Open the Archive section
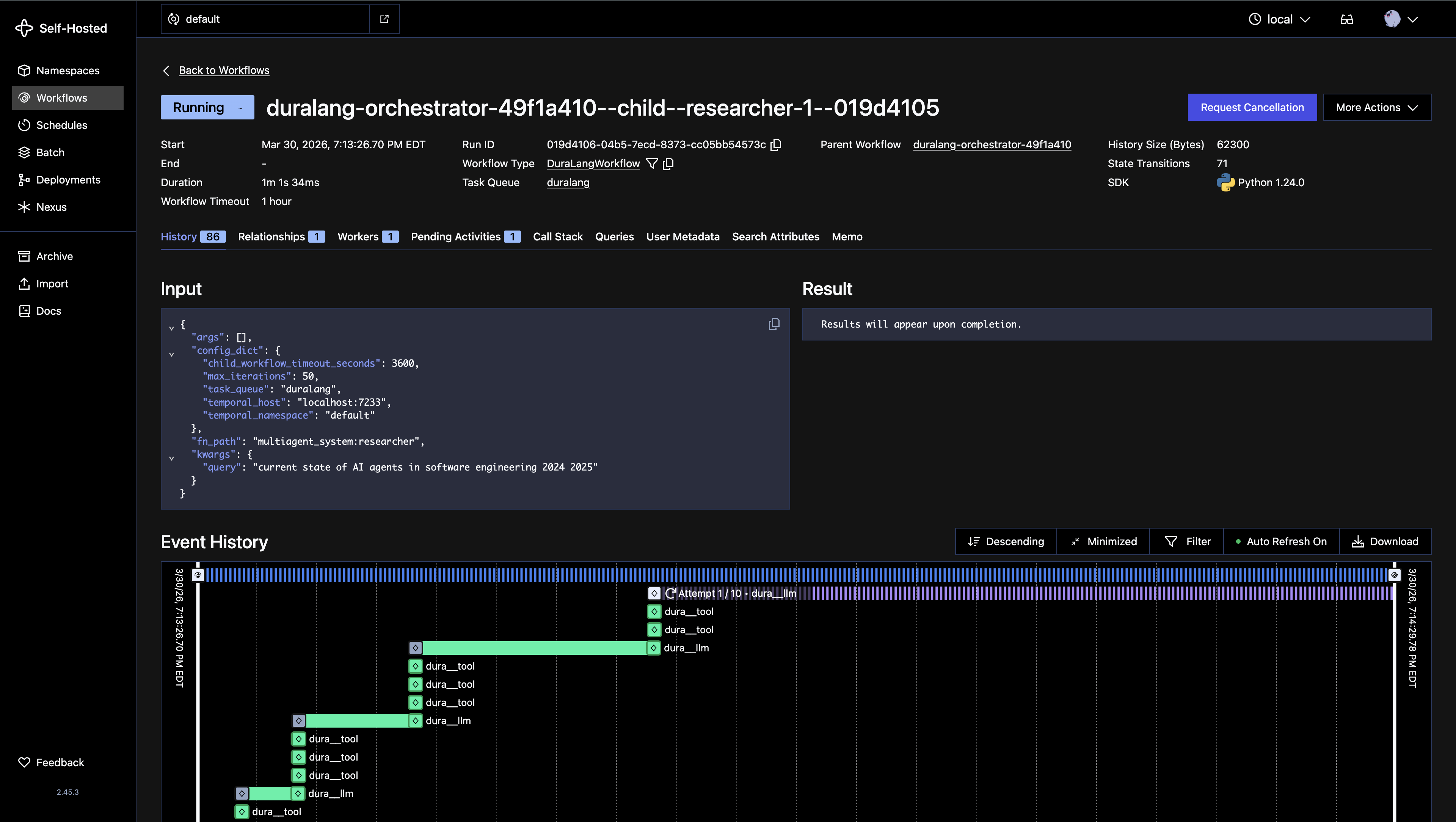 pyautogui.click(x=67, y=256)
